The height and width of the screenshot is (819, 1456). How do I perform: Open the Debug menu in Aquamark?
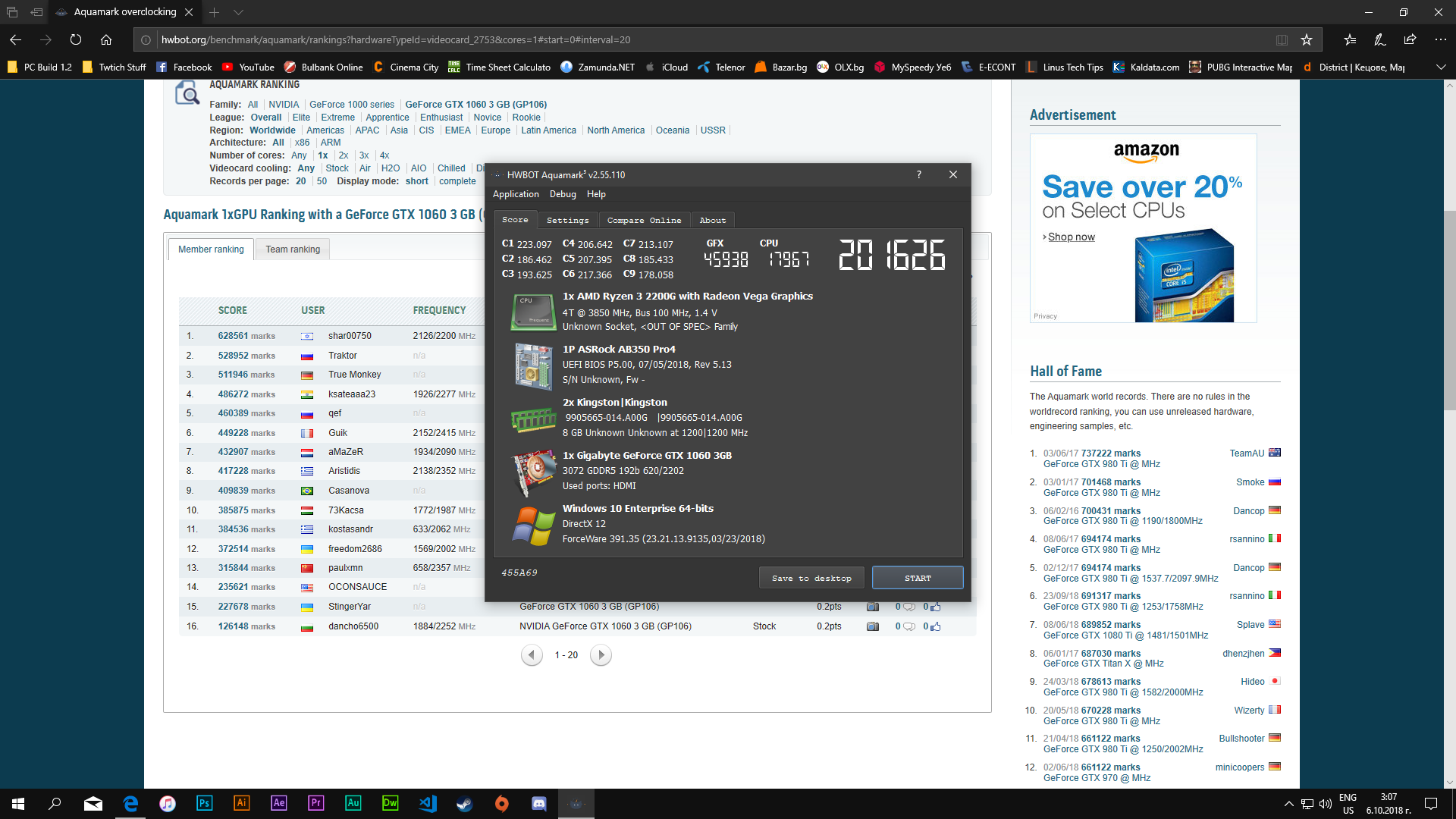[x=563, y=194]
